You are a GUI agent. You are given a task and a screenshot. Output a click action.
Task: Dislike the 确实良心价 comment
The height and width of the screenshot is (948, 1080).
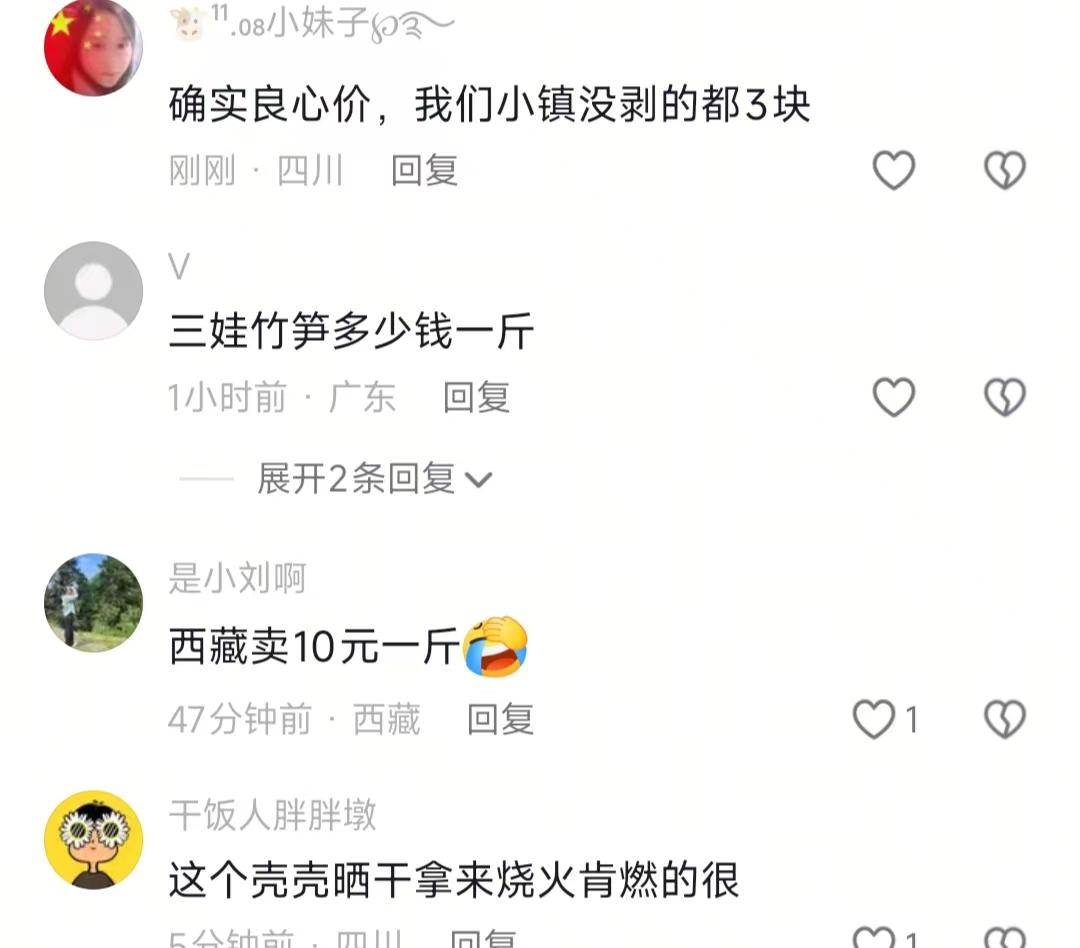click(1005, 169)
